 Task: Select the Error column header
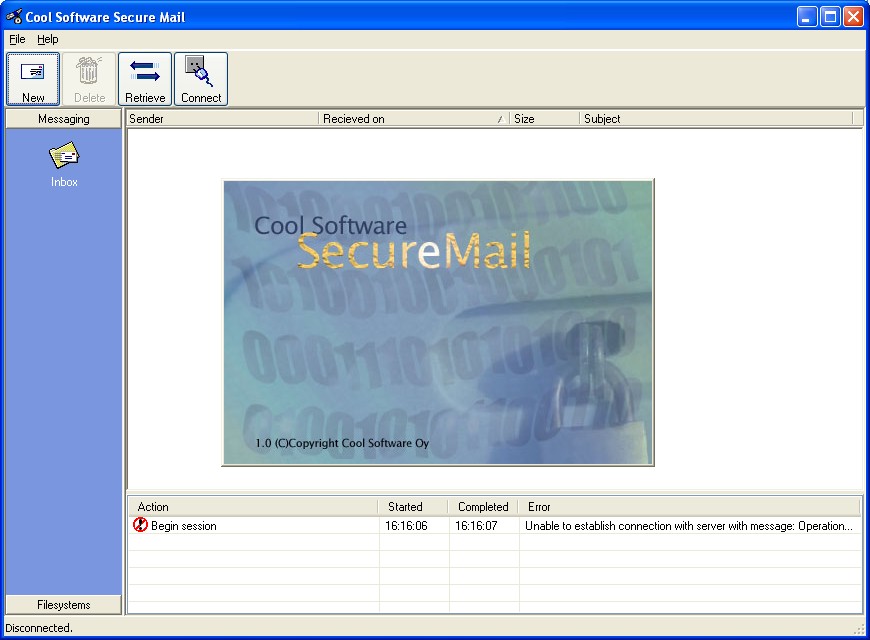point(690,507)
